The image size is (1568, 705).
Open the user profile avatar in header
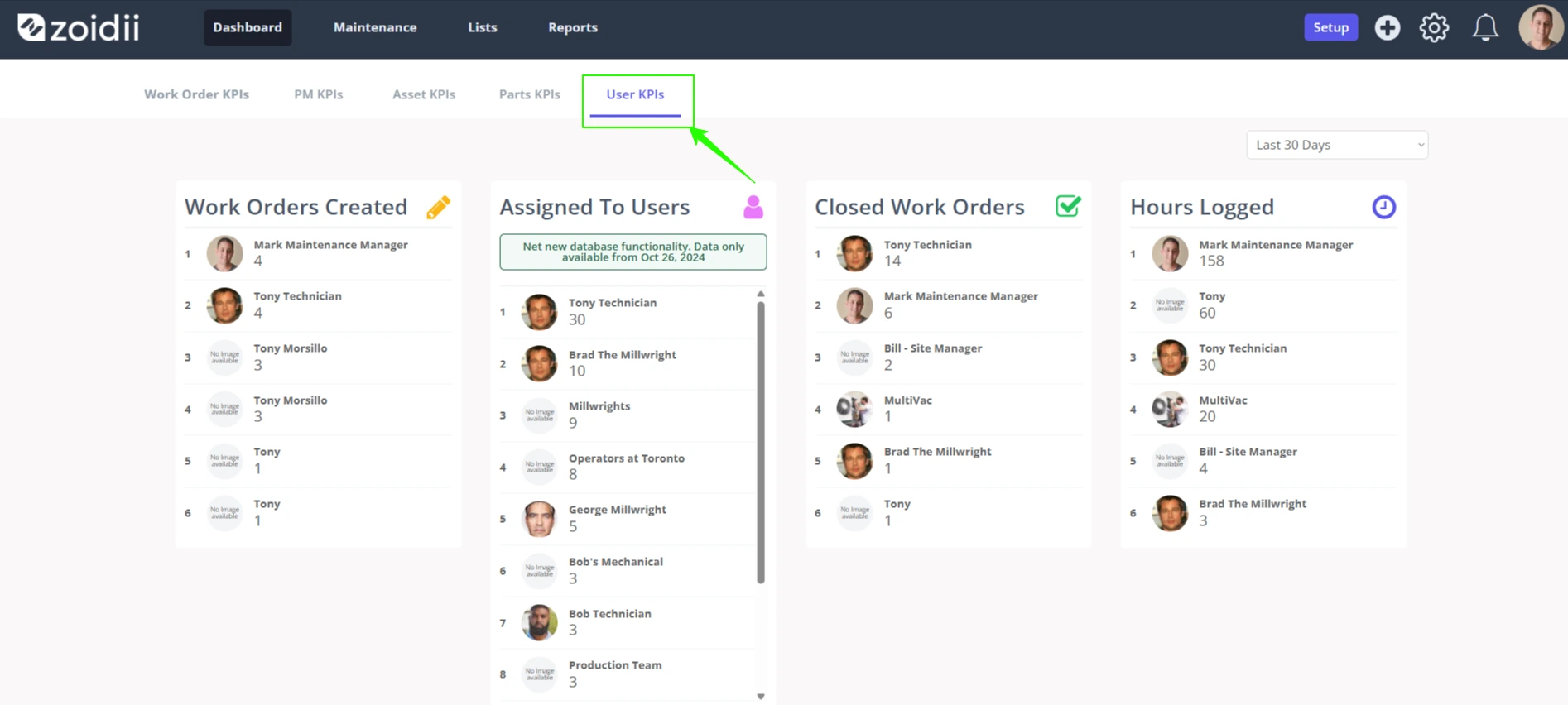[x=1541, y=27]
